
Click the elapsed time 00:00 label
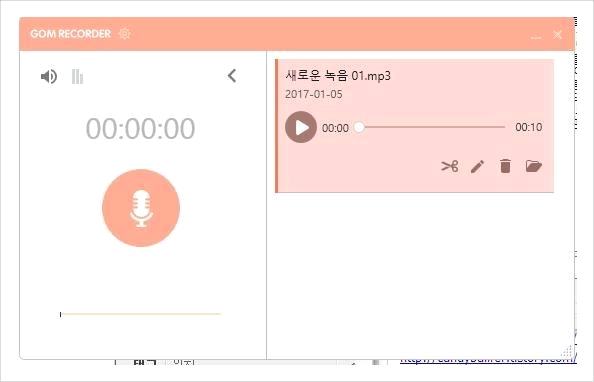tap(335, 128)
